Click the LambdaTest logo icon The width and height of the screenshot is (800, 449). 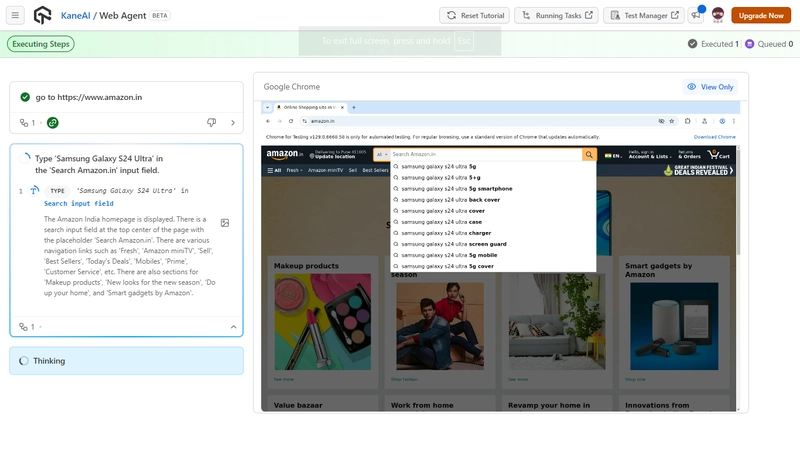[42, 15]
